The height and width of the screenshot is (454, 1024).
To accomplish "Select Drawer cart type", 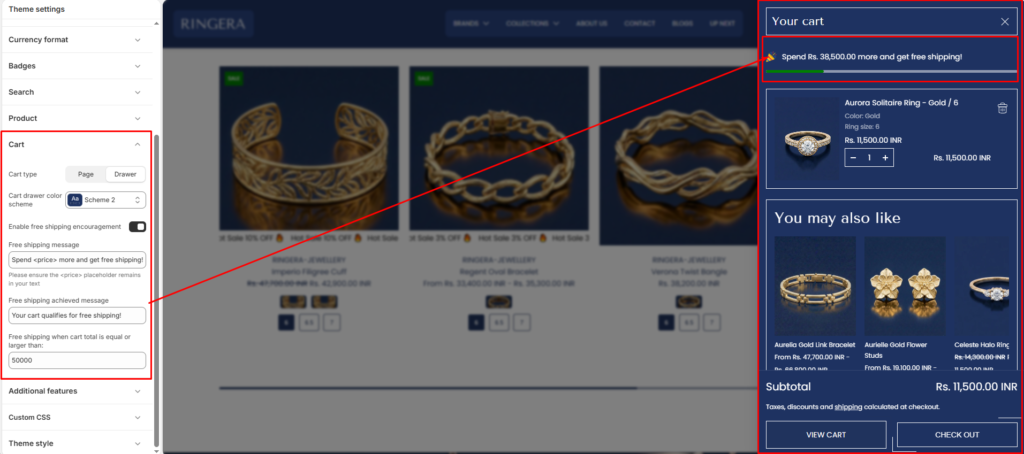I will pos(125,174).
